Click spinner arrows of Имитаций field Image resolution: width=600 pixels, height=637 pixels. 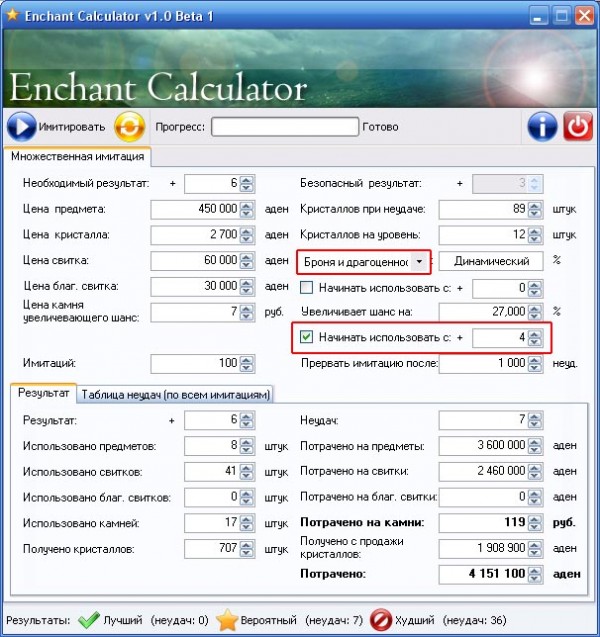pyautogui.click(x=247, y=363)
